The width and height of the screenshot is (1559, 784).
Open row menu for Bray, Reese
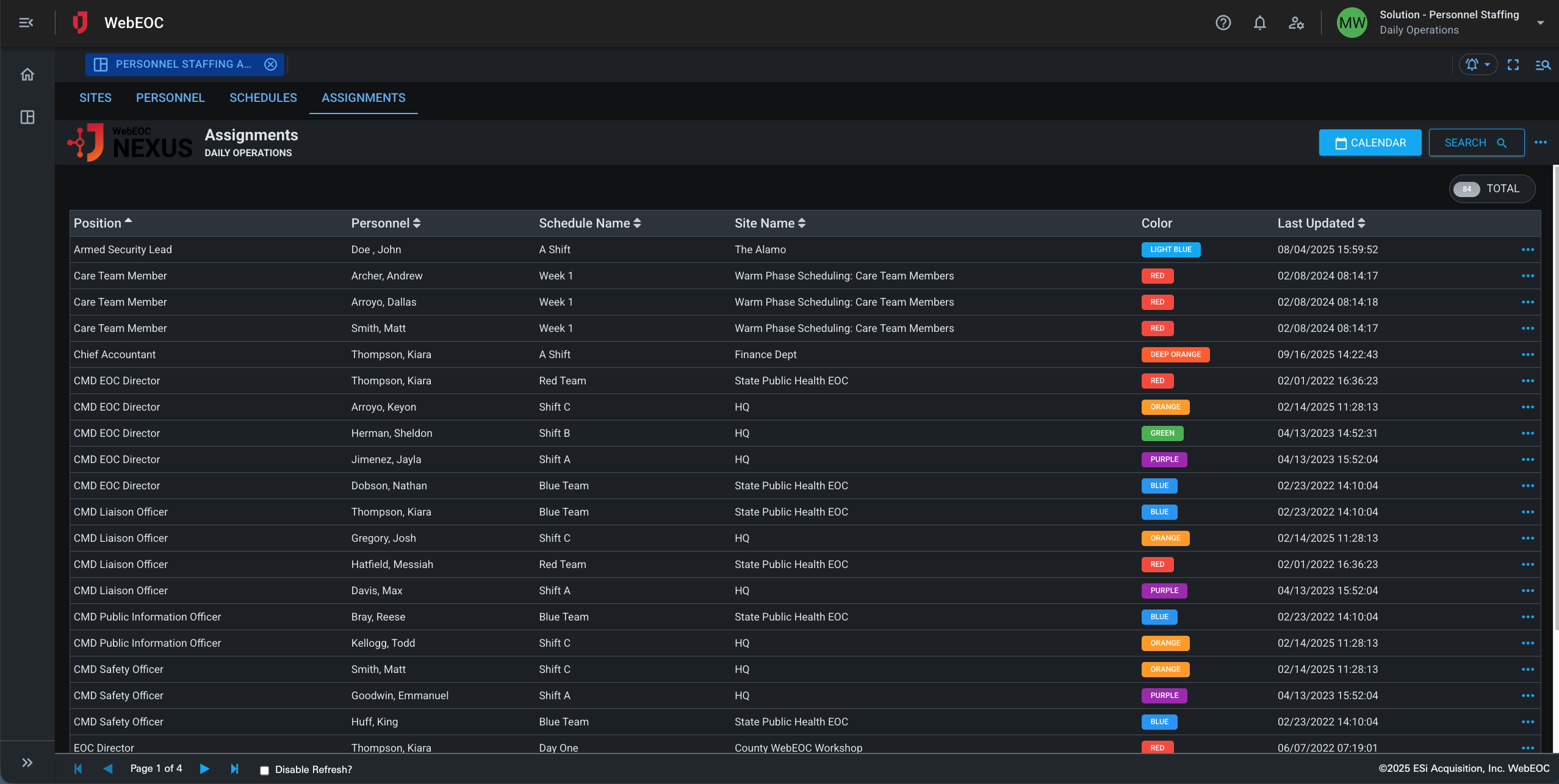[1527, 617]
